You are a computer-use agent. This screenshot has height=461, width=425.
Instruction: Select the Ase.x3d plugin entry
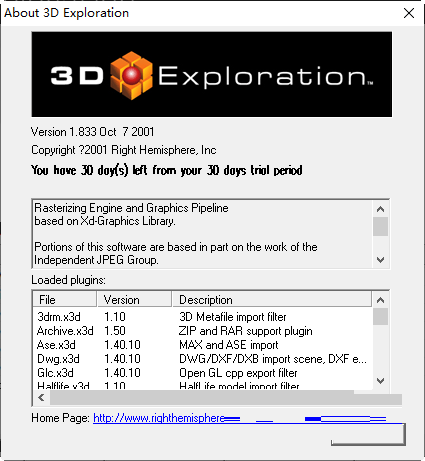(x=56, y=345)
